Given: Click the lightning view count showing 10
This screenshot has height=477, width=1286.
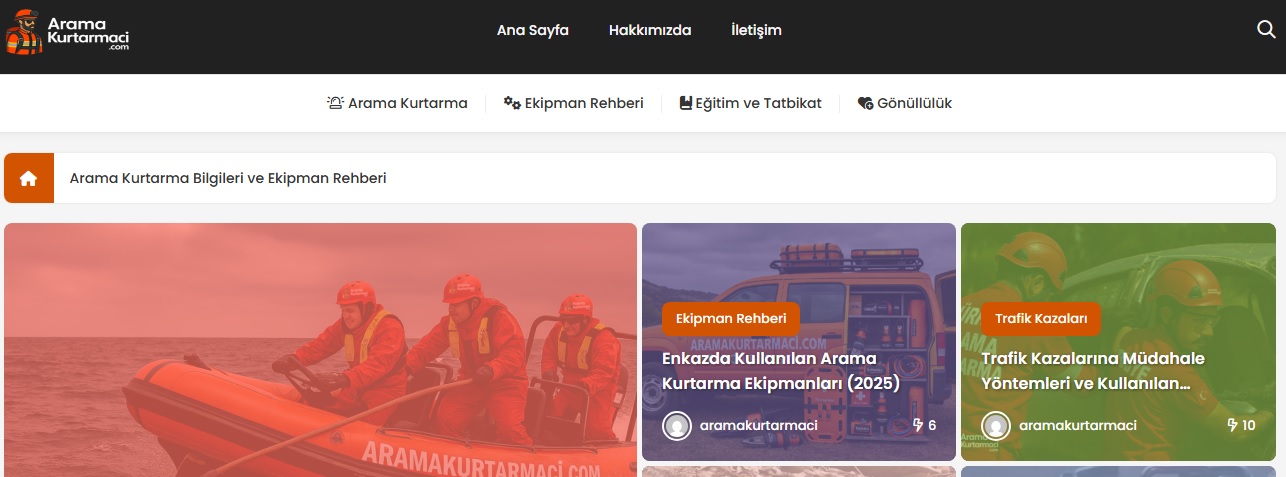Looking at the screenshot, I should pos(1240,426).
